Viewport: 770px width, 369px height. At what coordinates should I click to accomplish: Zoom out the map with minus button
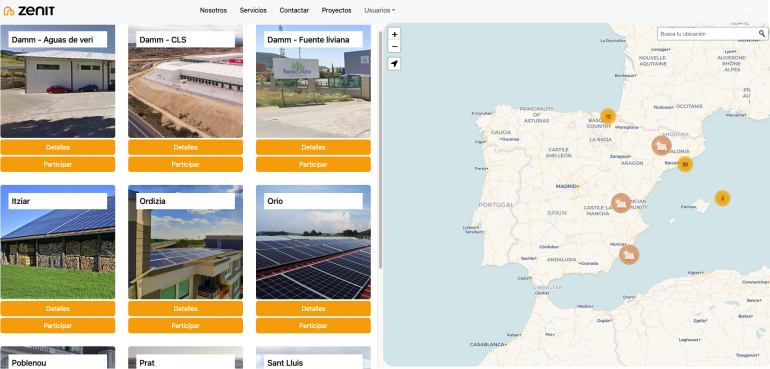click(394, 47)
